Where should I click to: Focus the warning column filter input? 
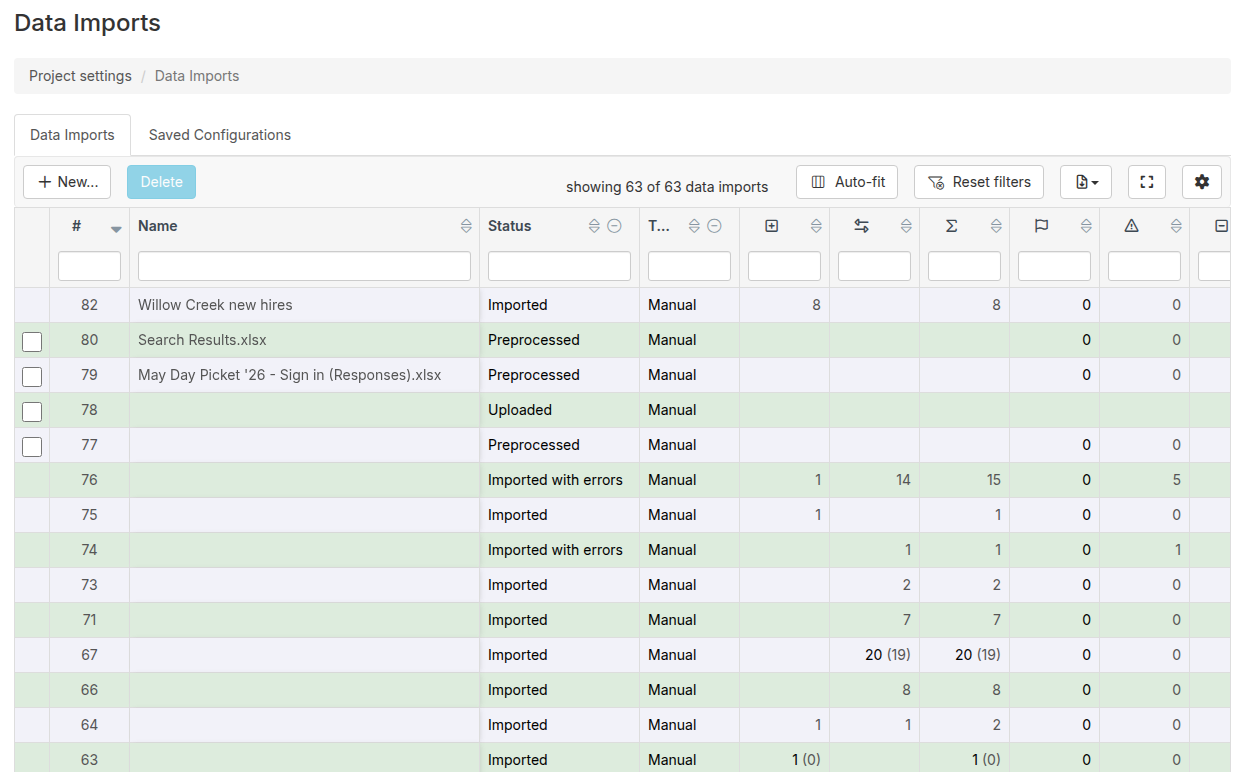[x=1144, y=266]
